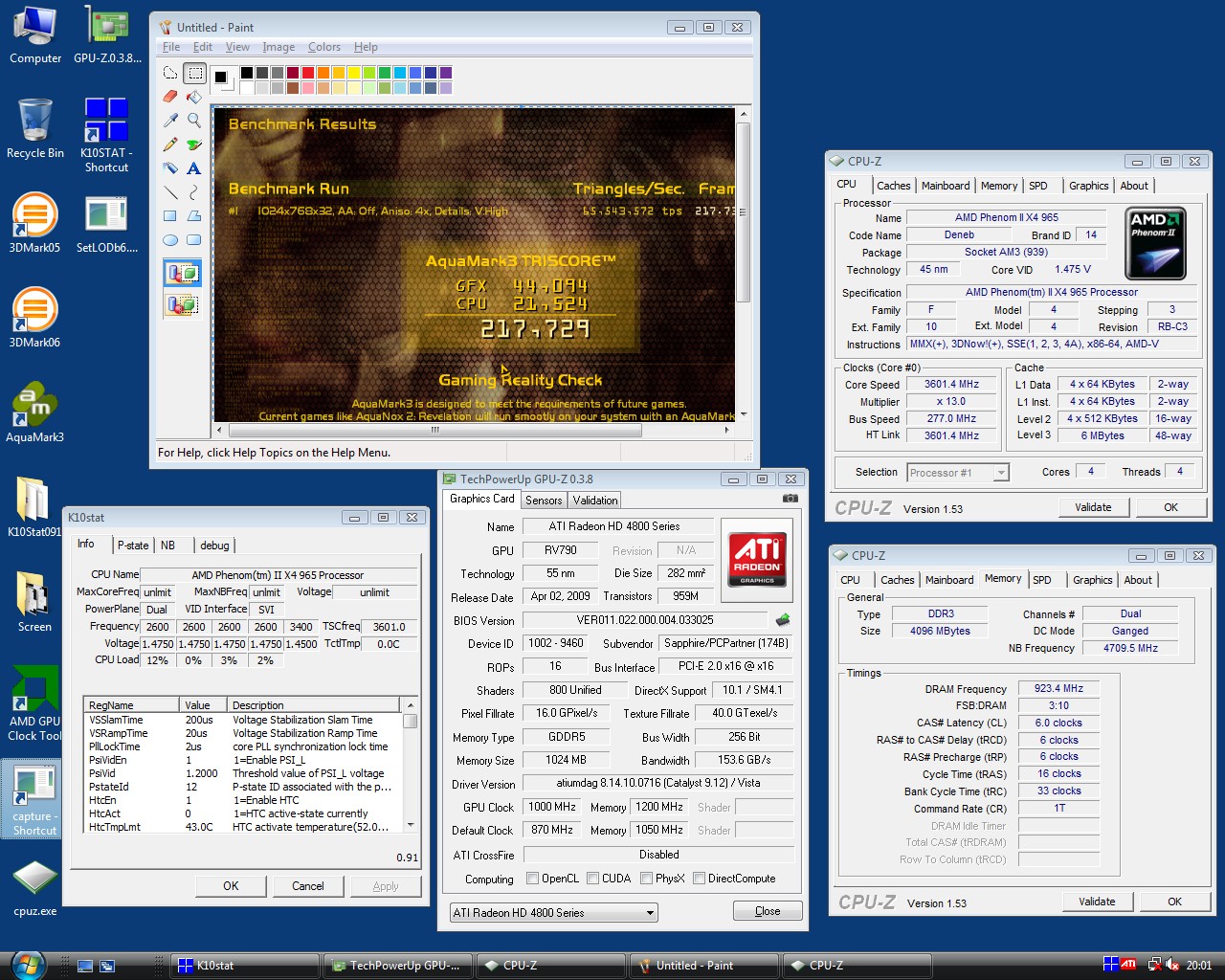
Task: Pick the red color swatch in Paint palette
Action: (x=308, y=73)
